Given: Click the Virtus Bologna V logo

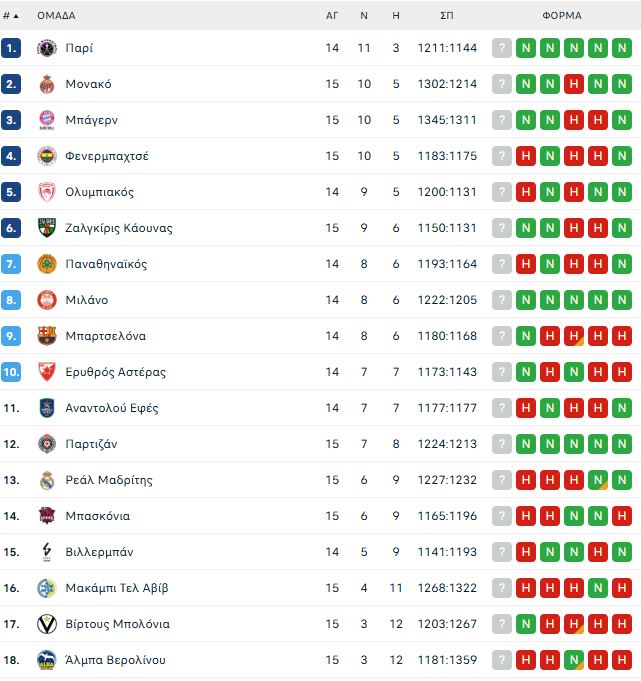Looking at the screenshot, I should click(x=47, y=624).
